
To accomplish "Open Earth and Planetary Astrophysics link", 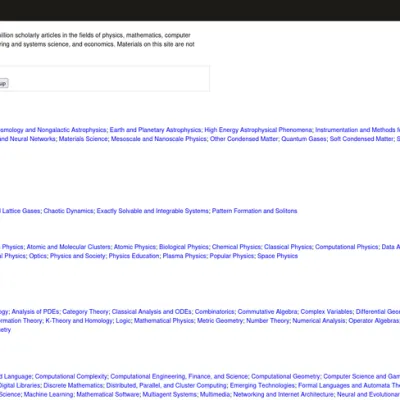I will click(x=155, y=130).
